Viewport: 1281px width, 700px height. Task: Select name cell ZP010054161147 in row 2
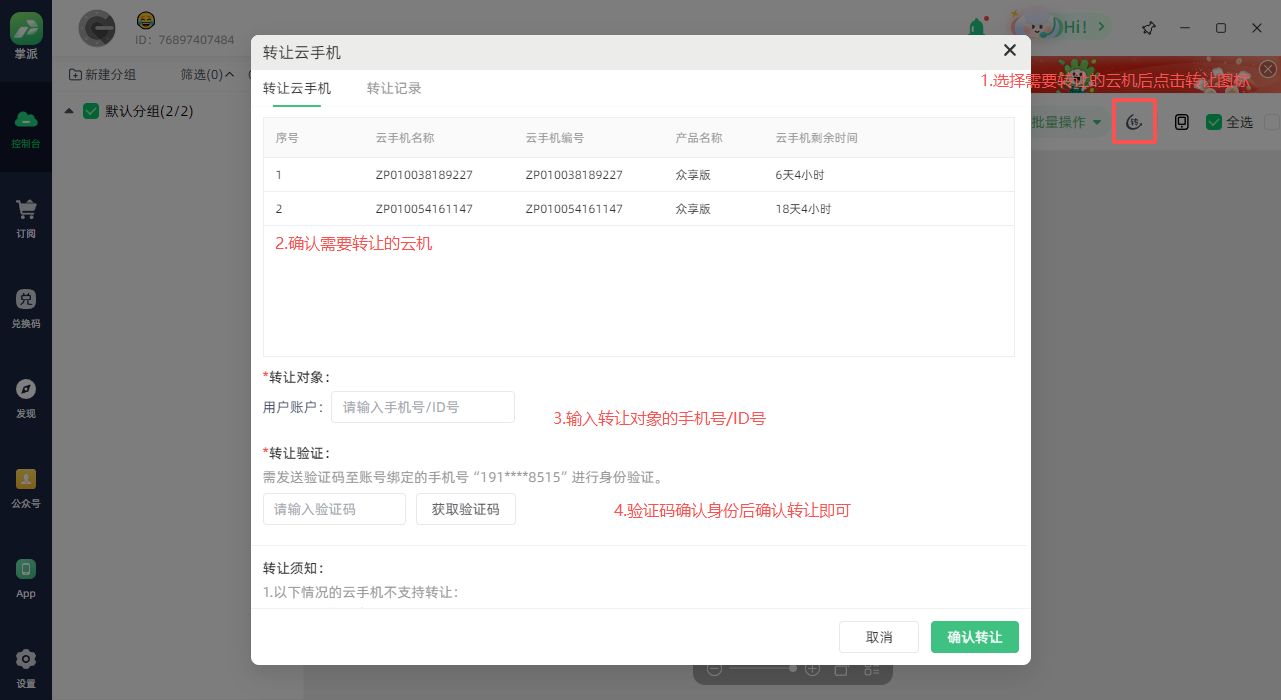tap(424, 209)
